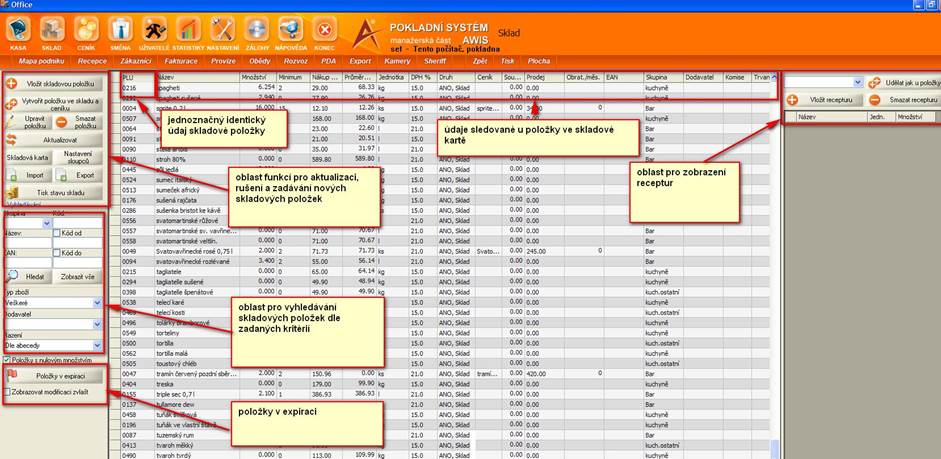Enable Zobrazovat modifikaci zvlášť checkbox
This screenshot has height=459, width=941.
[7, 391]
